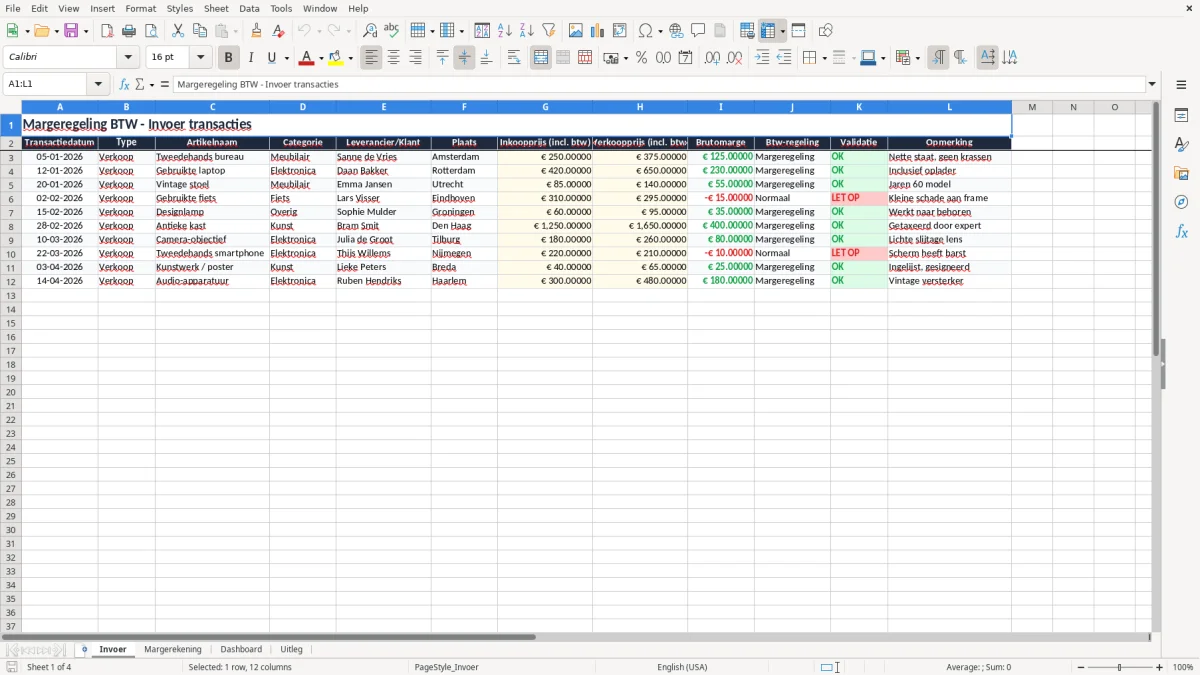Switch to the Dashboard sheet tab
1200x675 pixels.
point(241,649)
